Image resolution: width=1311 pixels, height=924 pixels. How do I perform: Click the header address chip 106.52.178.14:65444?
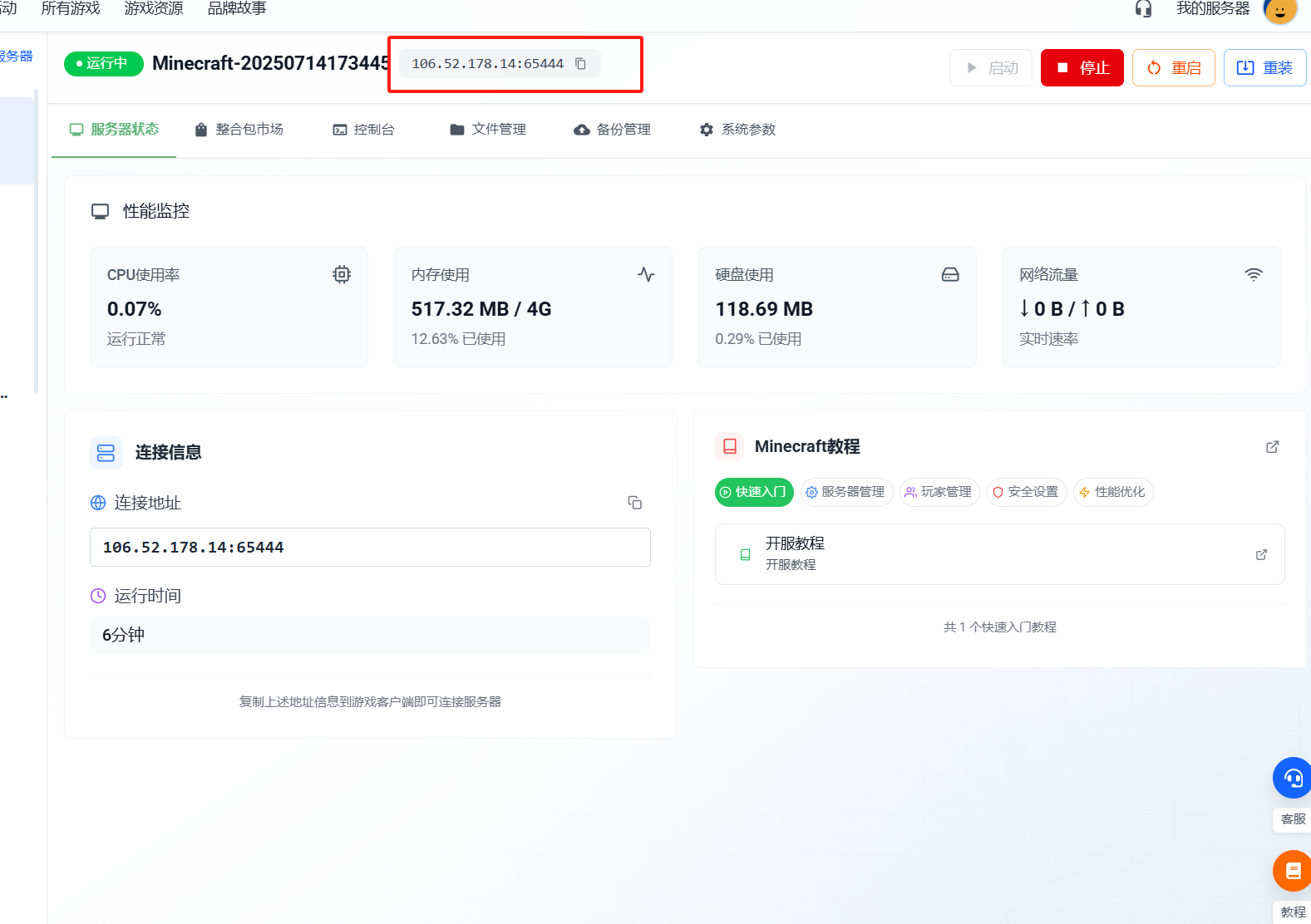(x=500, y=64)
